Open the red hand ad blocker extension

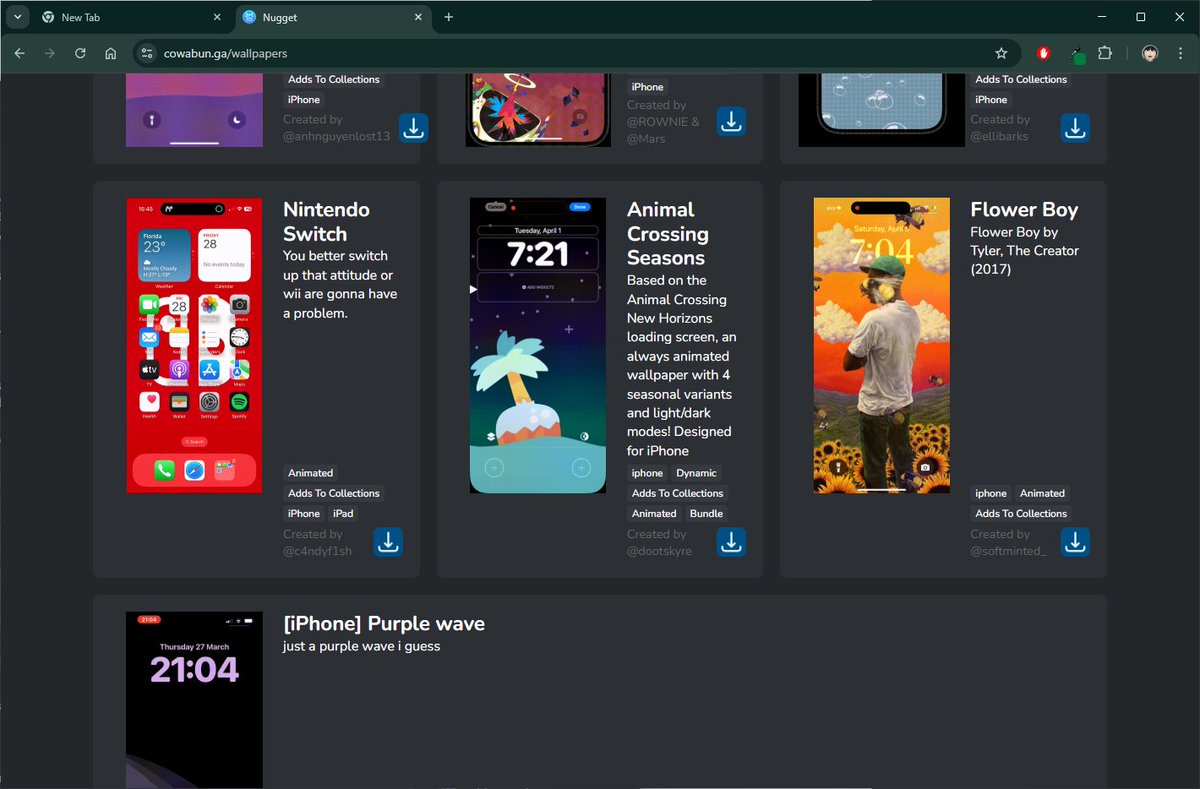click(1044, 53)
